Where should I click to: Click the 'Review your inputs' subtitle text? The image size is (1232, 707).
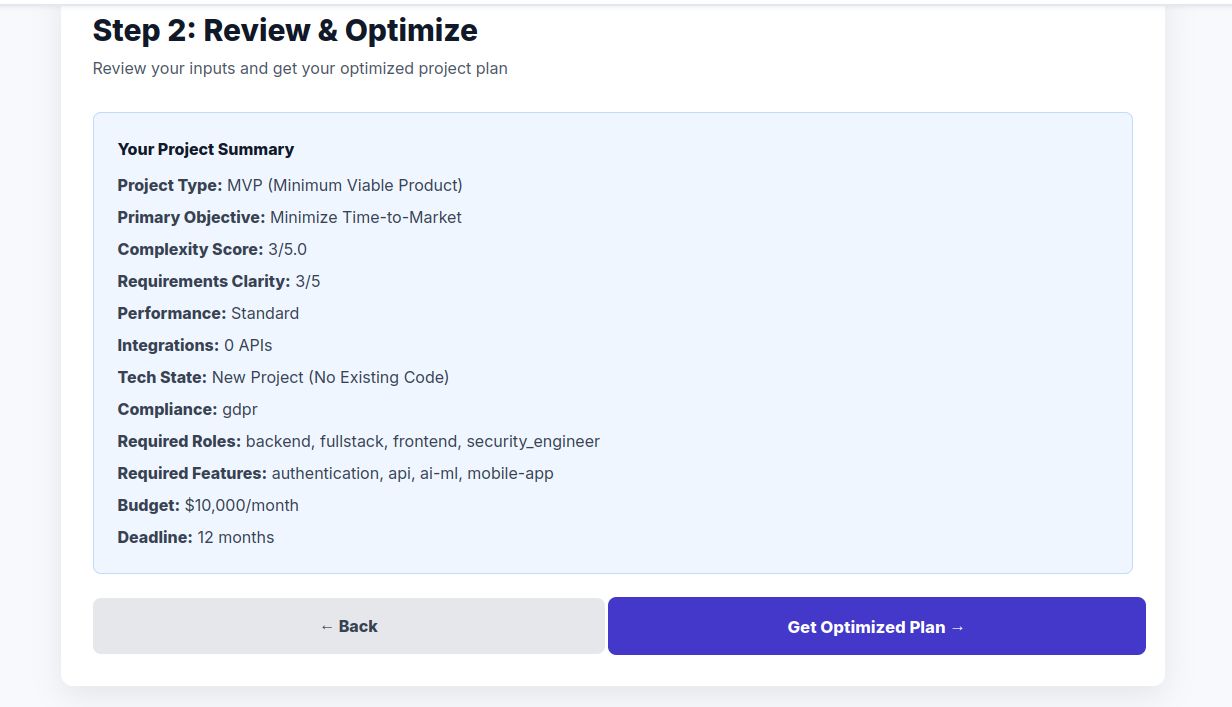(x=300, y=69)
